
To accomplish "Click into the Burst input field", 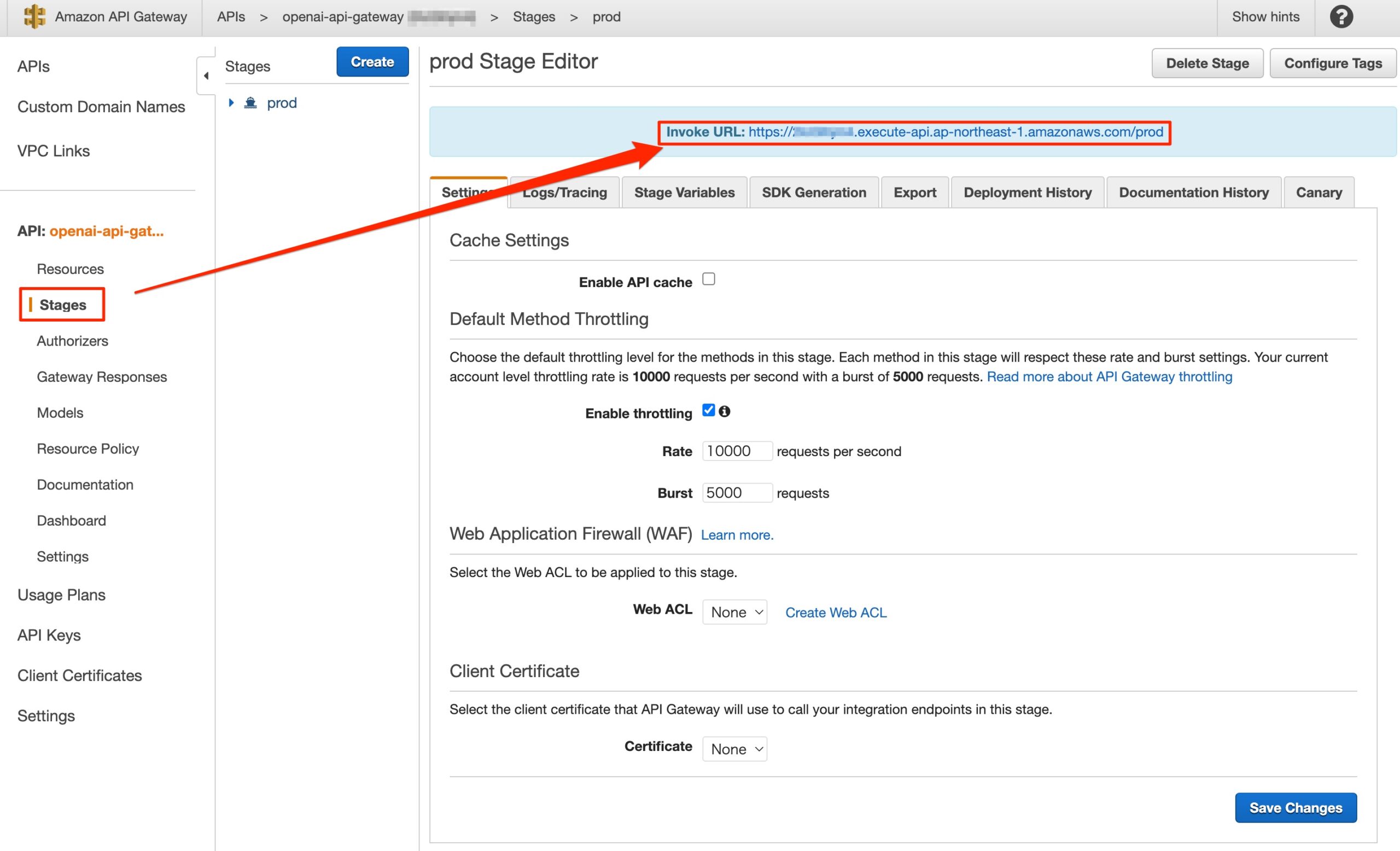I will coord(737,493).
